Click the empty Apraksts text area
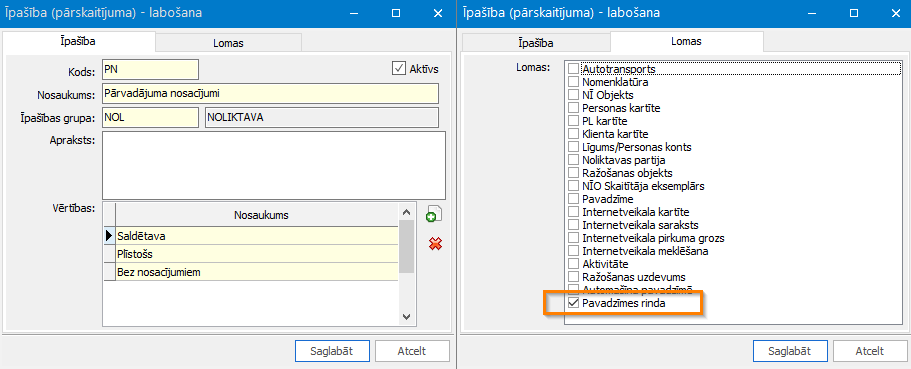 click(274, 166)
